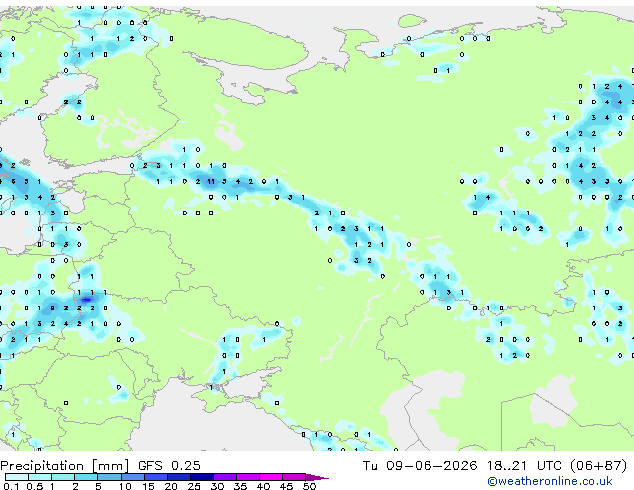Select the 25–30 mm dark blue legend swatch

click(x=202, y=477)
